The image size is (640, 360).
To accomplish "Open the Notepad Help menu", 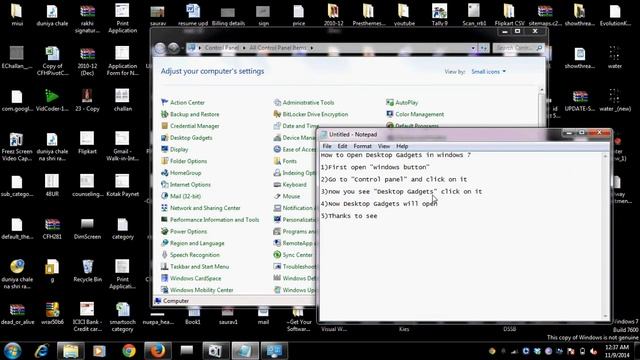I will point(402,146).
